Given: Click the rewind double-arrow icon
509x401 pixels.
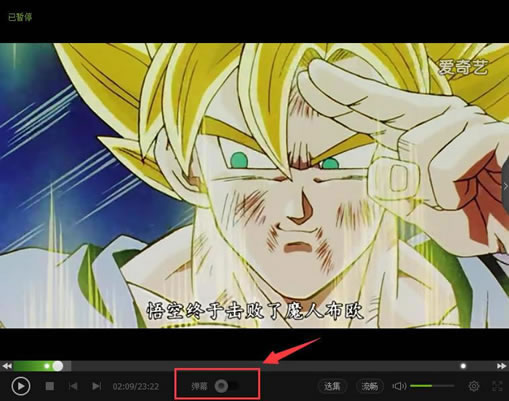Looking at the screenshot, I should point(7,366).
